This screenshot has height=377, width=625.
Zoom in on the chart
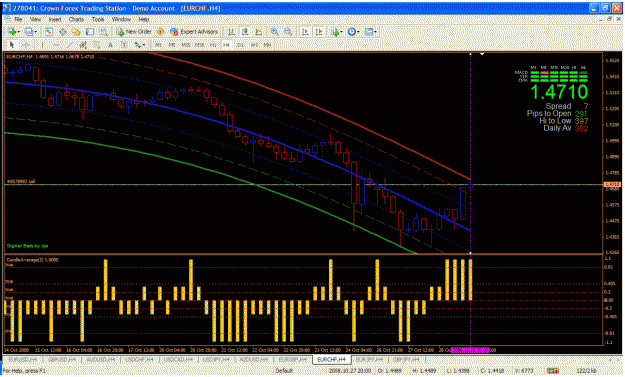click(x=274, y=32)
